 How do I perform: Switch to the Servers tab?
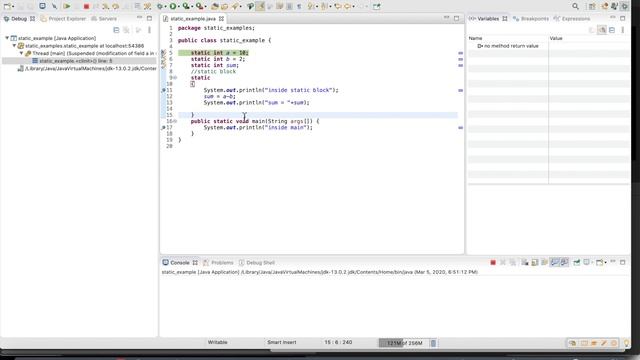104,19
